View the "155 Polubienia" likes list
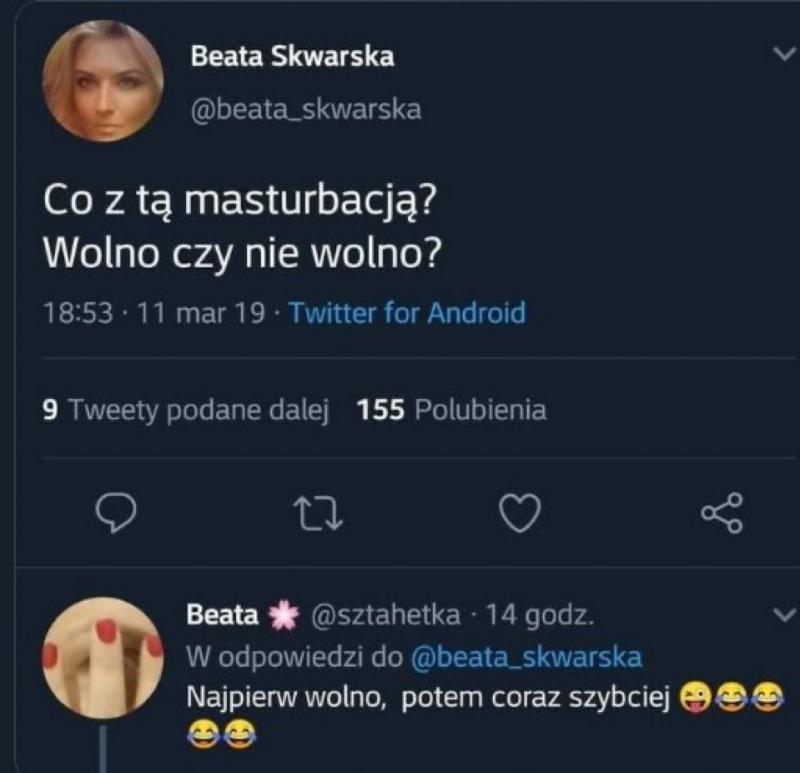800x773 pixels. coord(452,410)
